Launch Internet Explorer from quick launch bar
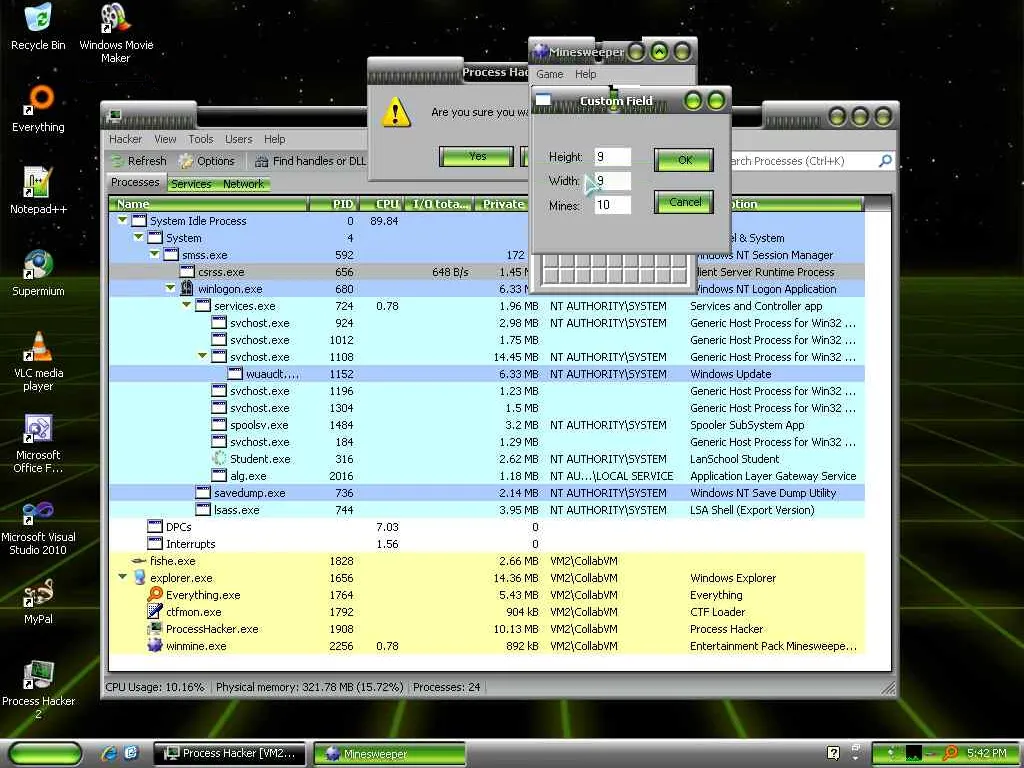1024x768 pixels. [109, 753]
